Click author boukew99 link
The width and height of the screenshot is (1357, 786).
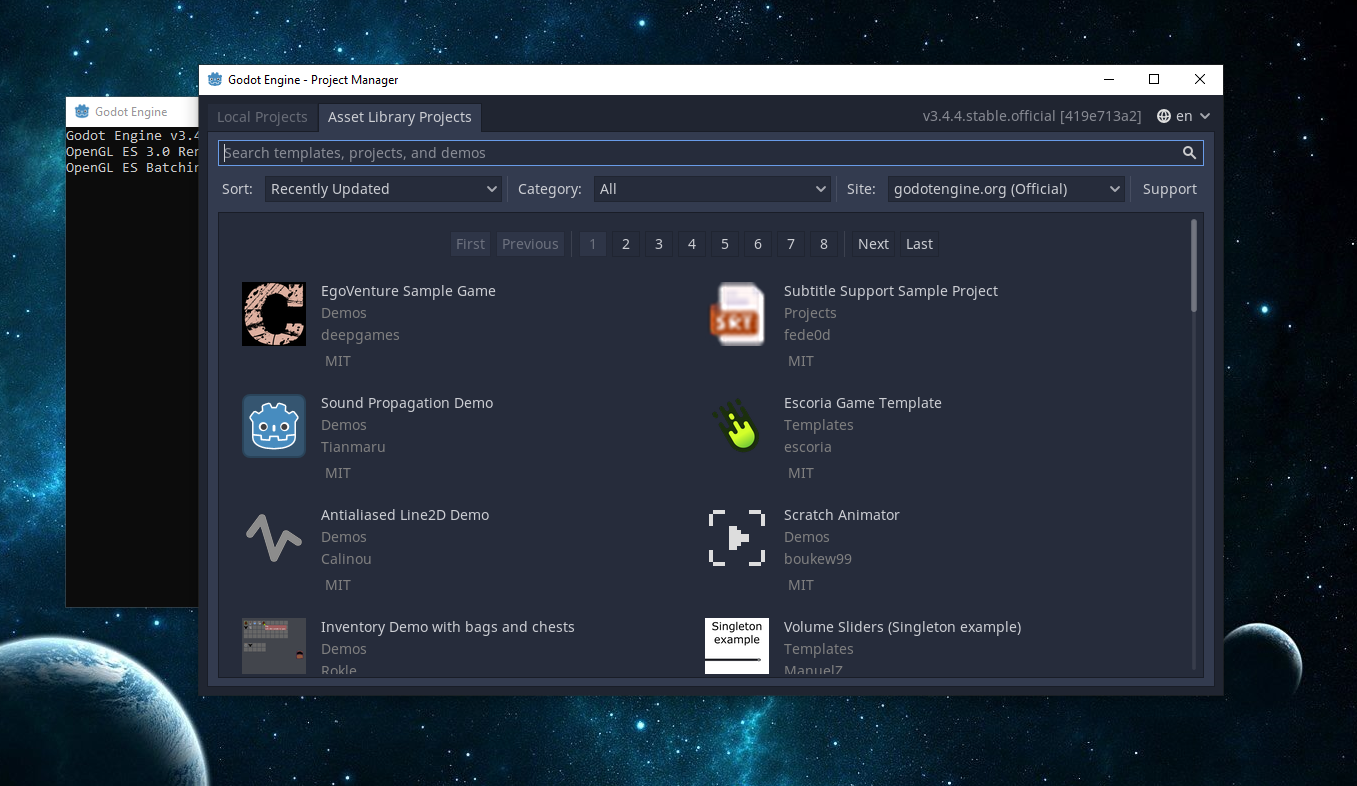818,559
